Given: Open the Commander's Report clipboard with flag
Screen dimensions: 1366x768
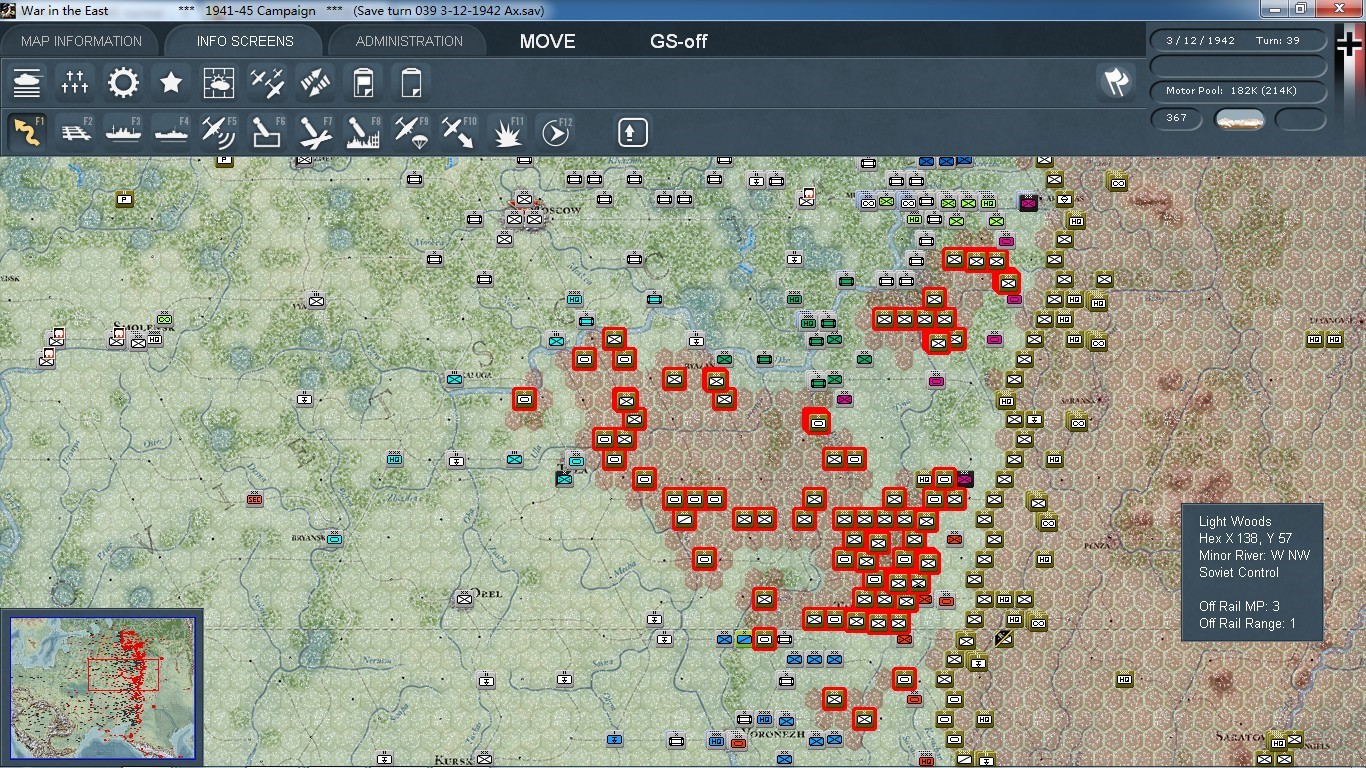Looking at the screenshot, I should pos(363,82).
